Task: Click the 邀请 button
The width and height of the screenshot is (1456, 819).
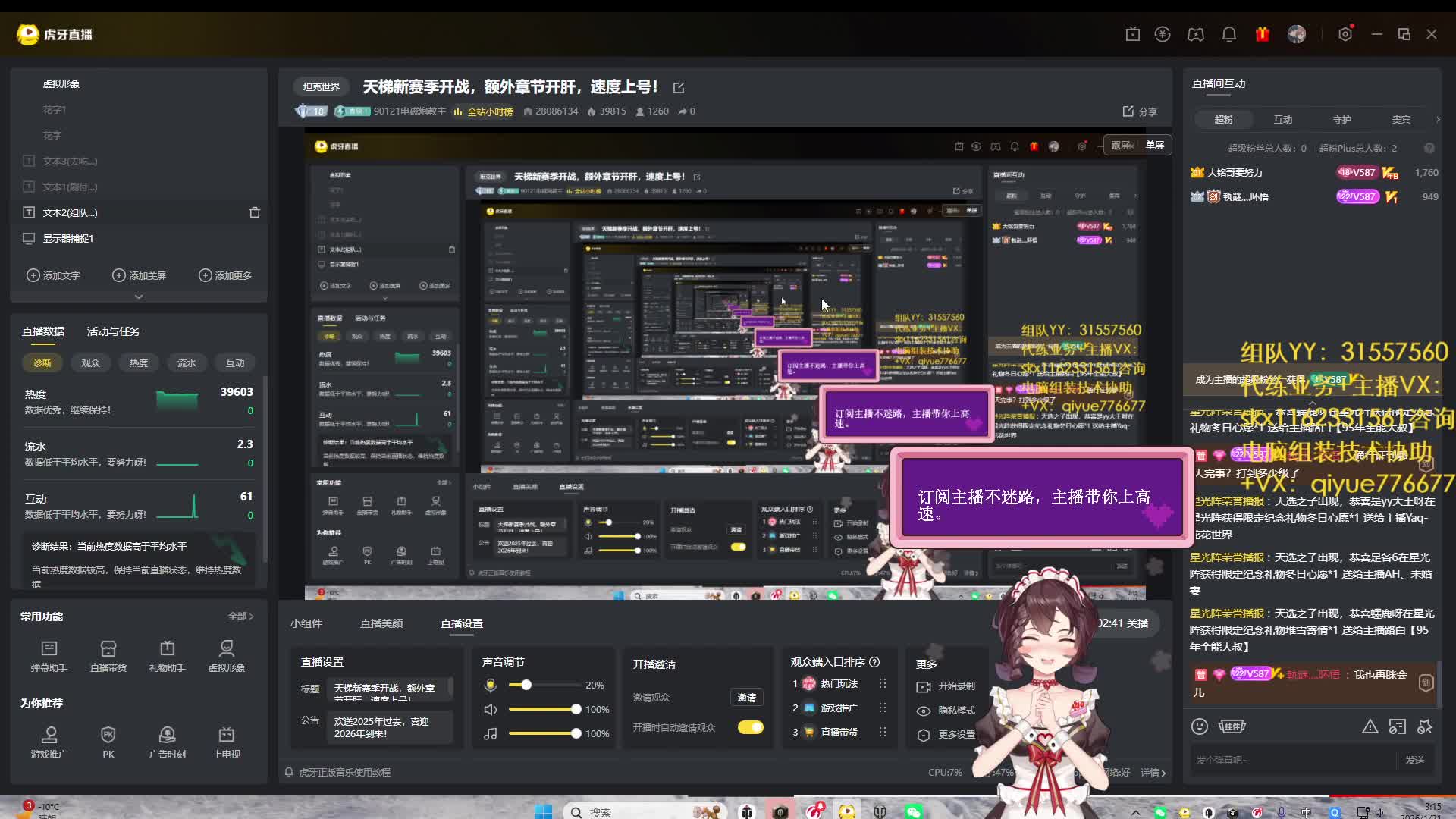Action: [x=746, y=698]
